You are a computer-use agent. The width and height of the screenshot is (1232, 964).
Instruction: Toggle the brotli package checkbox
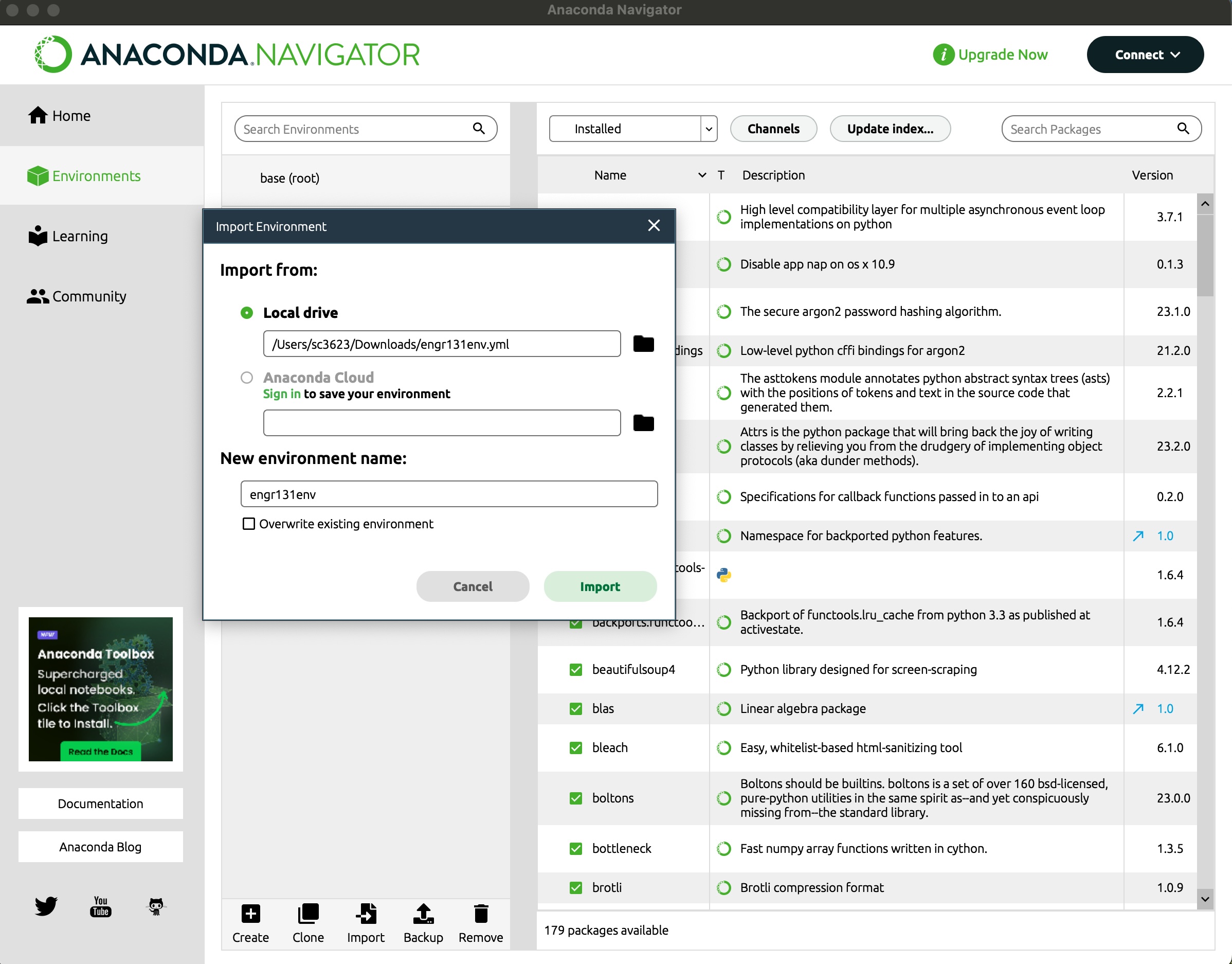click(x=576, y=888)
